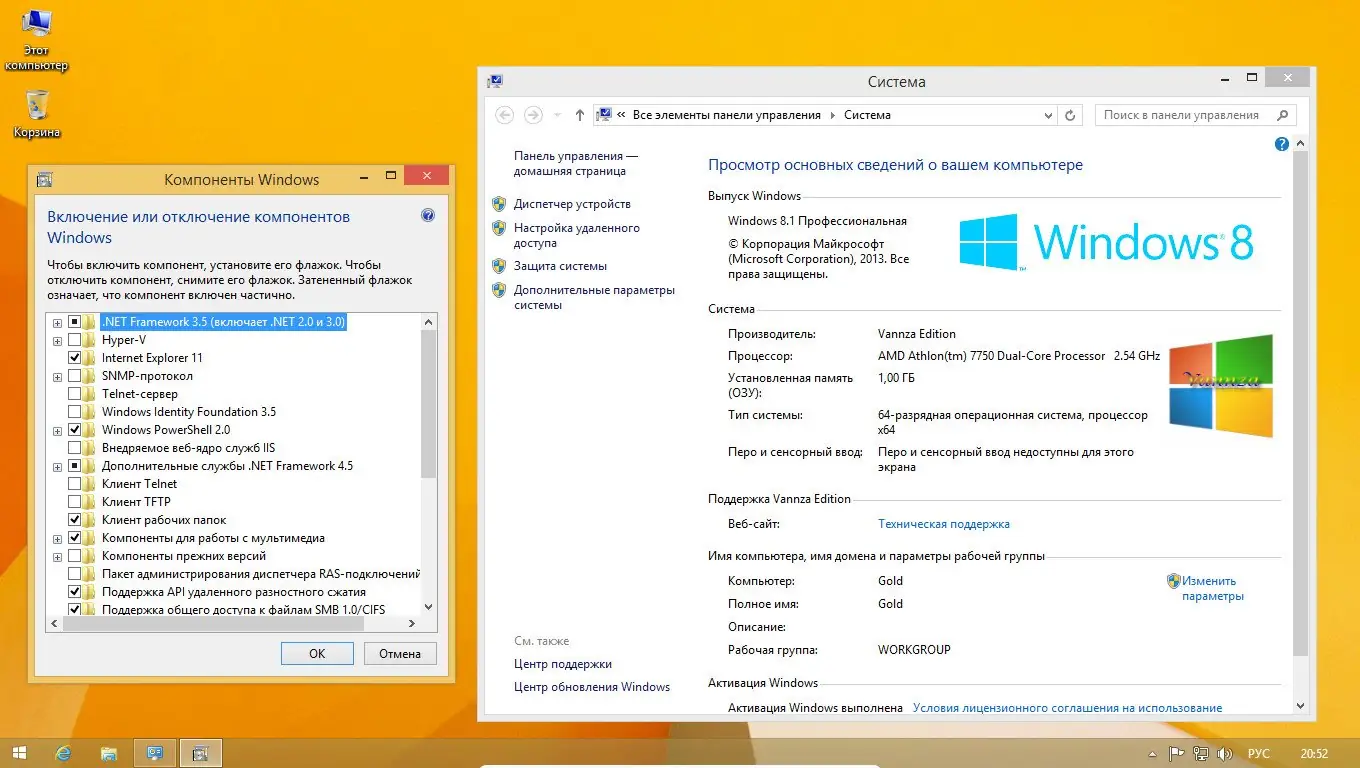Screen dimensions: 1360x768
Task: Open Action Center flag in tray
Action: pyautogui.click(x=1175, y=753)
